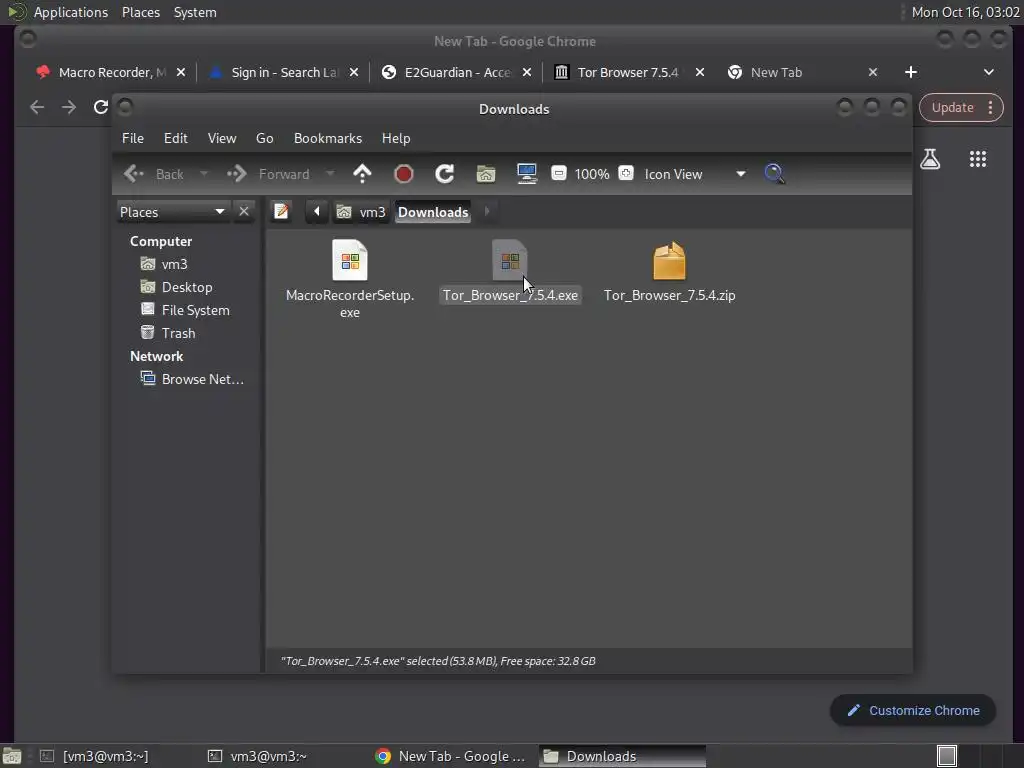The width and height of the screenshot is (1024, 768).
Task: Select Tor_Browser_7.5.4.zip archive icon
Action: pyautogui.click(x=669, y=261)
